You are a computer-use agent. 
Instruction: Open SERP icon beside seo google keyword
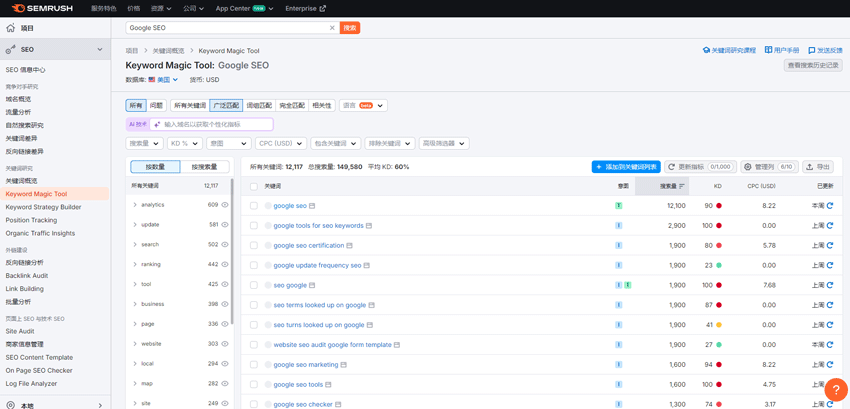312,285
